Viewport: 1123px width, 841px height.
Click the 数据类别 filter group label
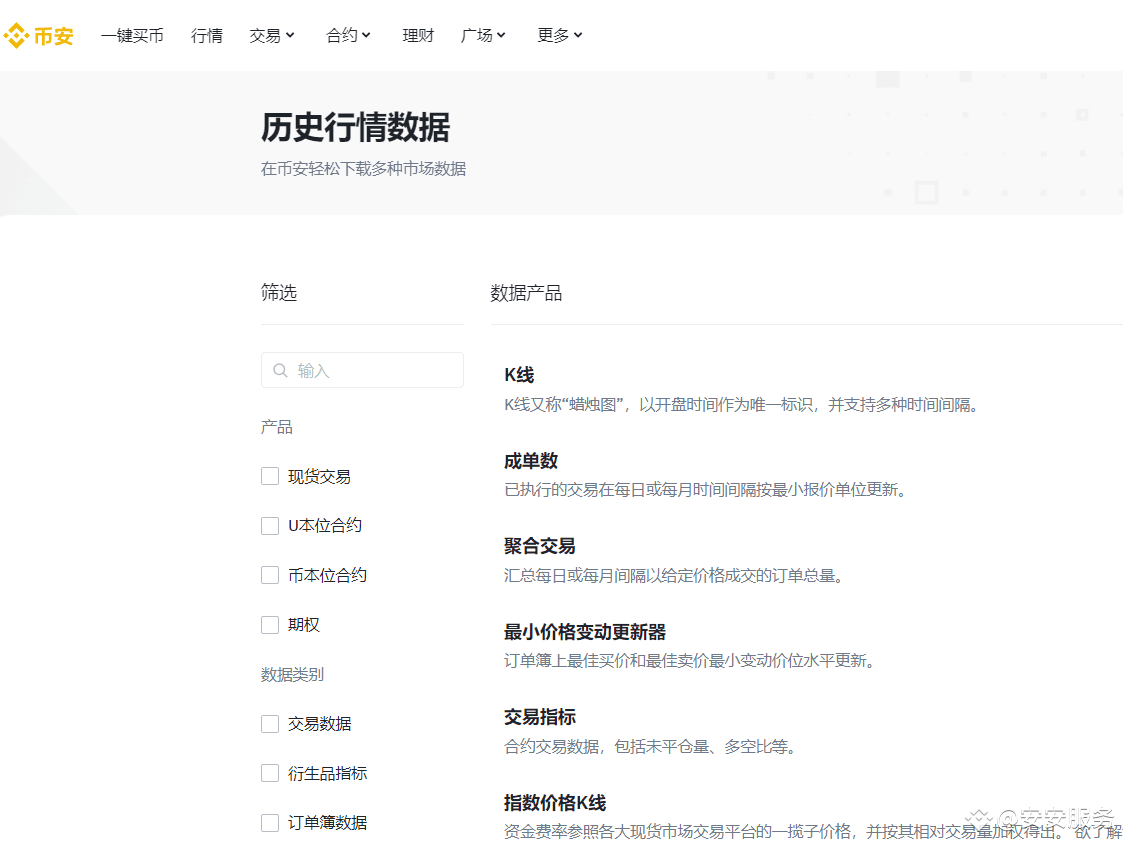pyautogui.click(x=292, y=675)
